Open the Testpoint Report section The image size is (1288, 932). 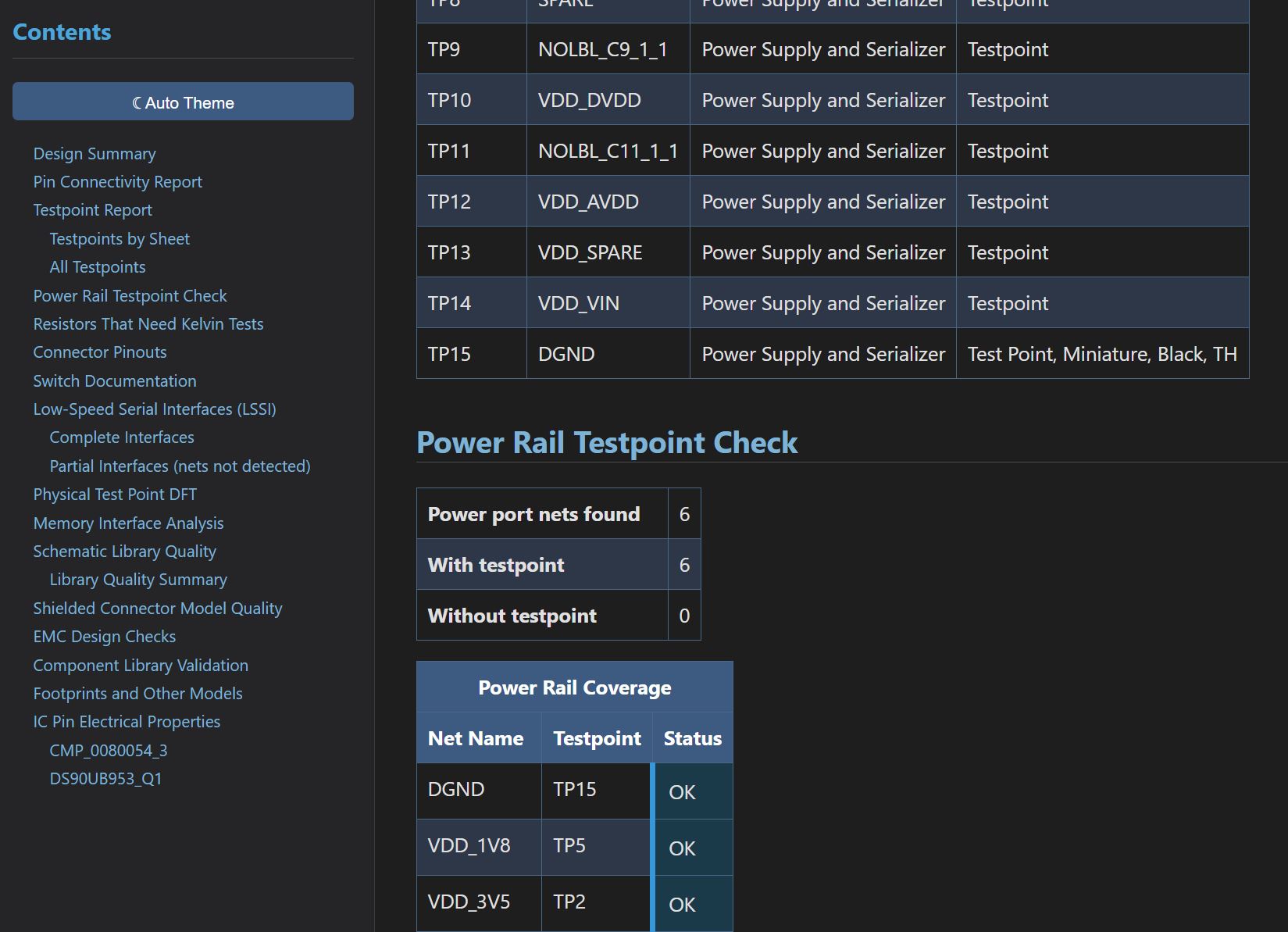pyautogui.click(x=92, y=209)
